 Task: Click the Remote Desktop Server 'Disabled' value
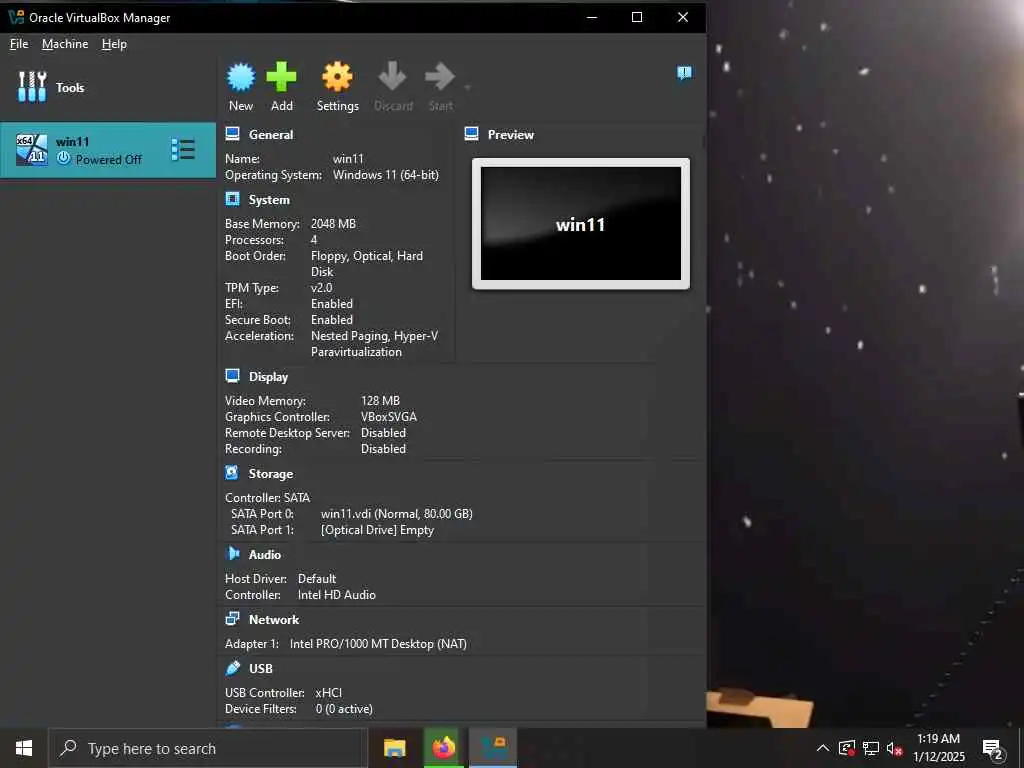[383, 433]
